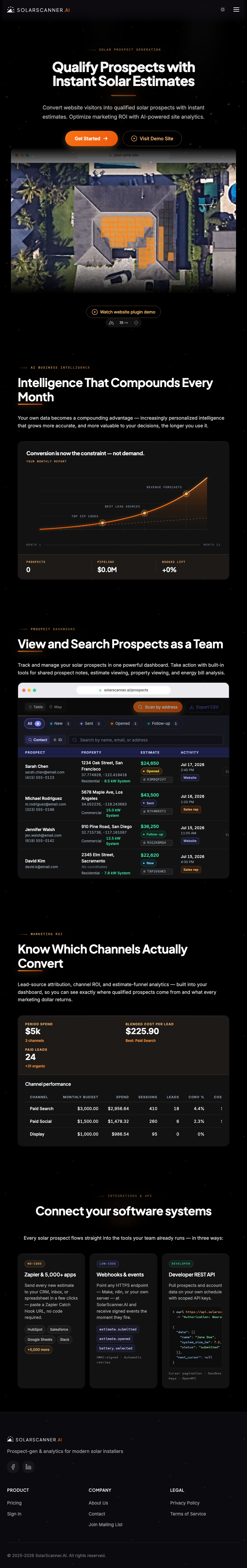
Task: Open the Contact footer link
Action: [97, 1513]
